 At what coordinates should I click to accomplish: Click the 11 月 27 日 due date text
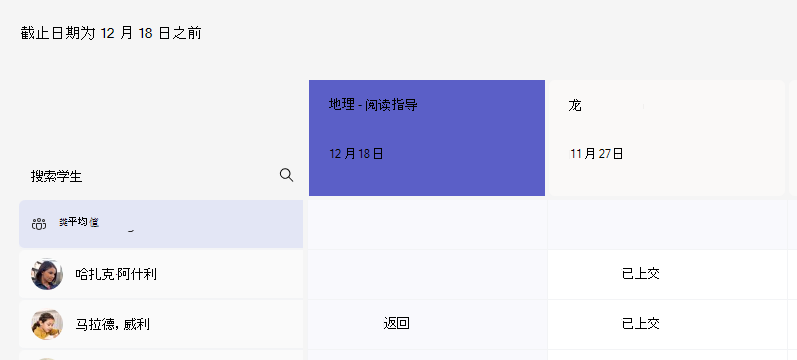596,154
